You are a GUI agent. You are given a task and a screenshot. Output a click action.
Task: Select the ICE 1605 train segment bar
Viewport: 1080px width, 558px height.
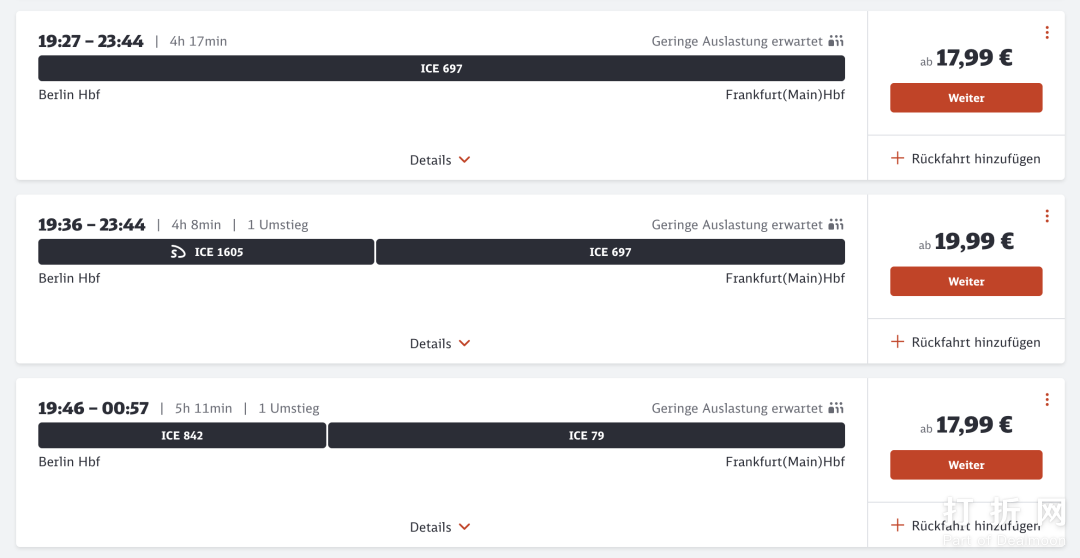(206, 252)
